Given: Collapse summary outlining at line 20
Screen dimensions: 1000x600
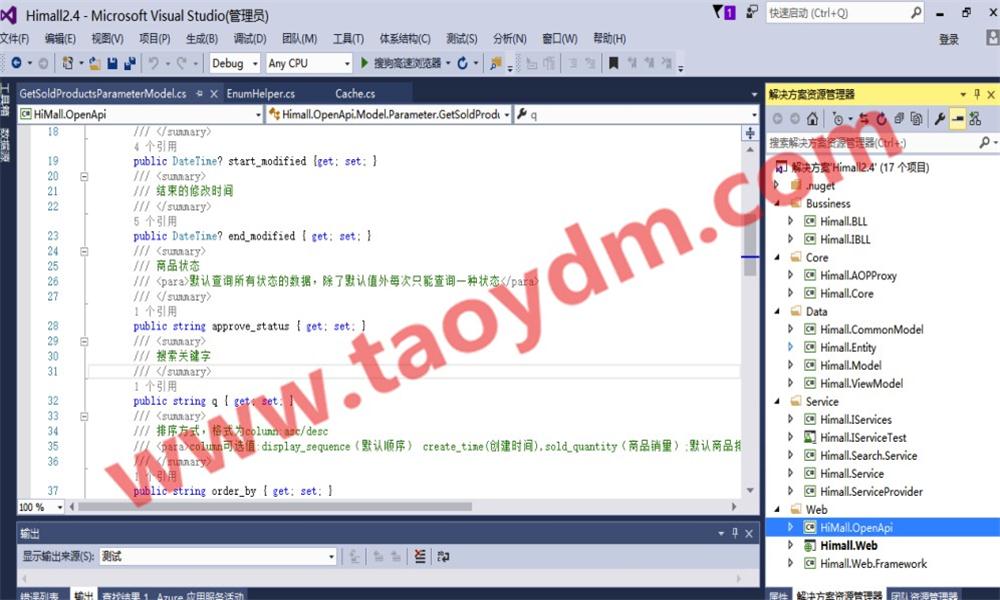Looking at the screenshot, I should pyautogui.click(x=84, y=177).
